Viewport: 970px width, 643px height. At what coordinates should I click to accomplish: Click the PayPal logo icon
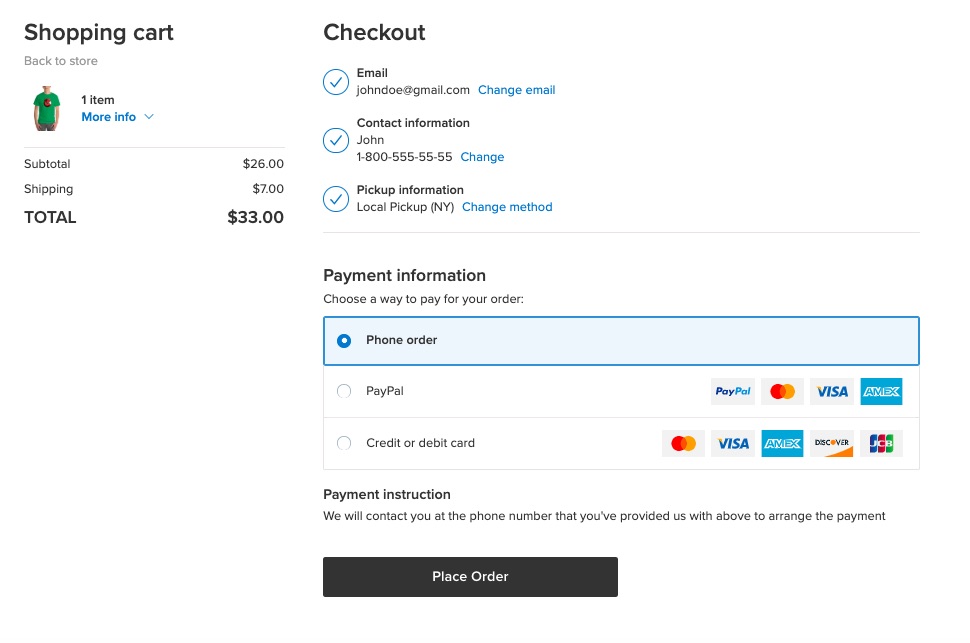pos(732,391)
